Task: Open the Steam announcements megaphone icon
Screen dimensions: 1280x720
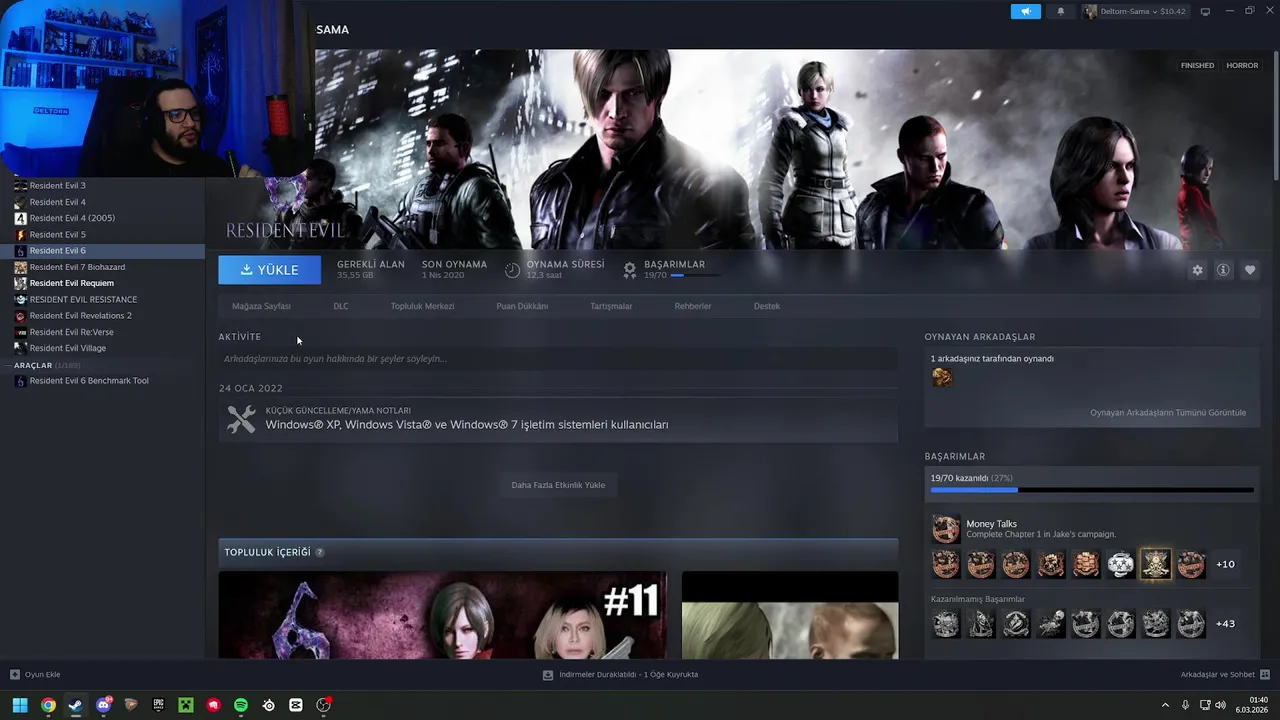Action: (1025, 11)
